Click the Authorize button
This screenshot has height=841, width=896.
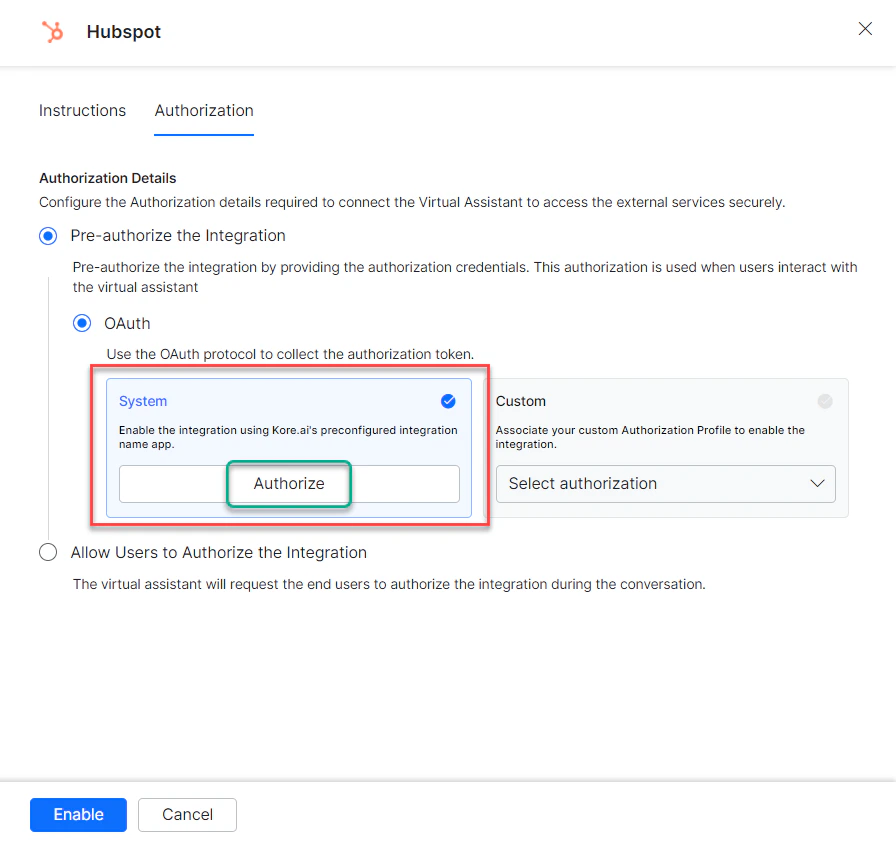289,483
